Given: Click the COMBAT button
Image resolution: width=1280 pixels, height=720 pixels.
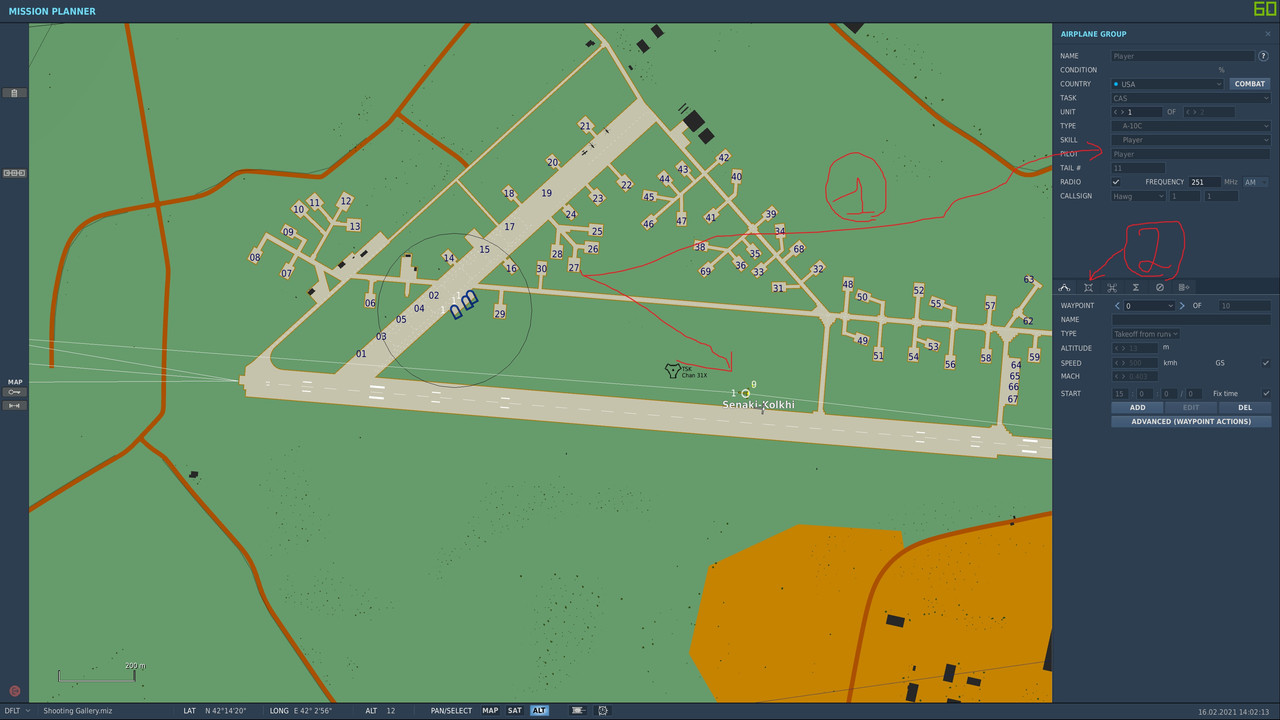Looking at the screenshot, I should [1250, 84].
